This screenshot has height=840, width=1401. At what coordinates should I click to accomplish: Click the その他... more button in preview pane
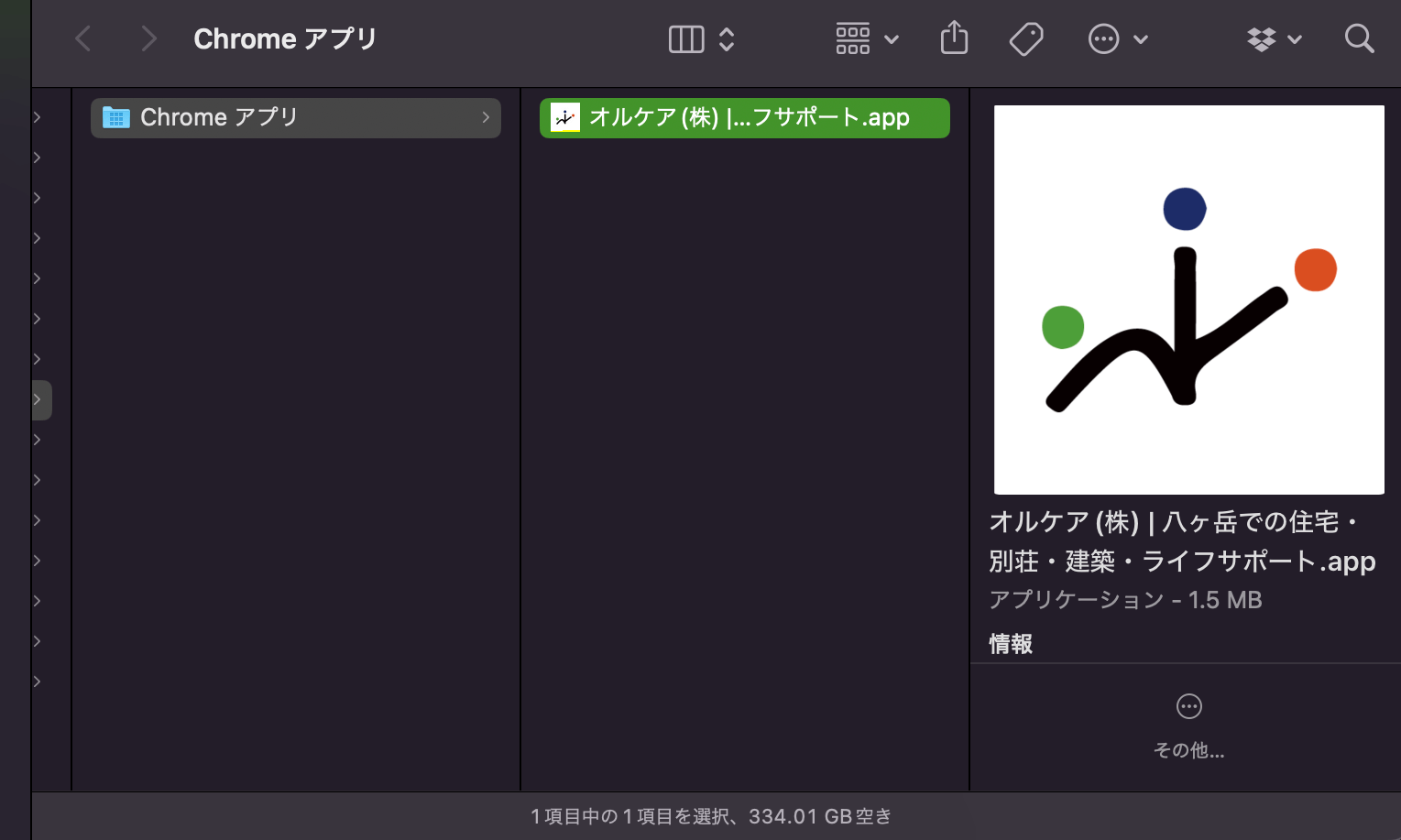[x=1189, y=726]
